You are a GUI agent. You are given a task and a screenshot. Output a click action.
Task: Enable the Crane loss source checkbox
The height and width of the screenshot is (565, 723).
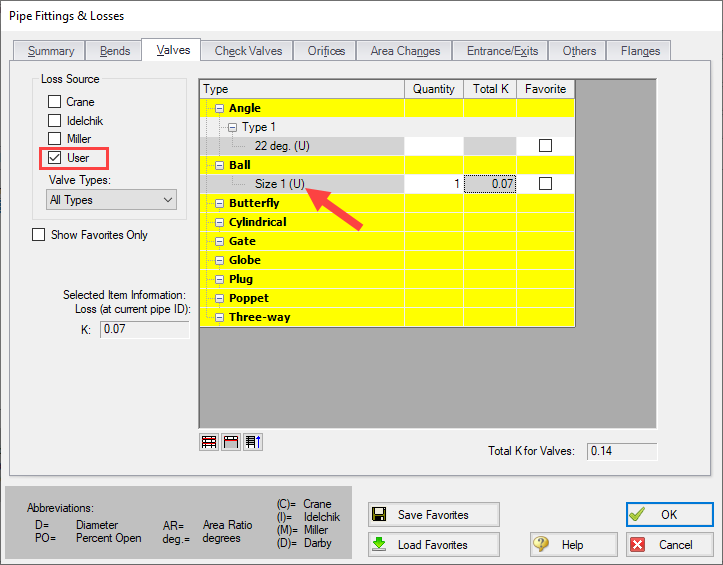point(55,102)
